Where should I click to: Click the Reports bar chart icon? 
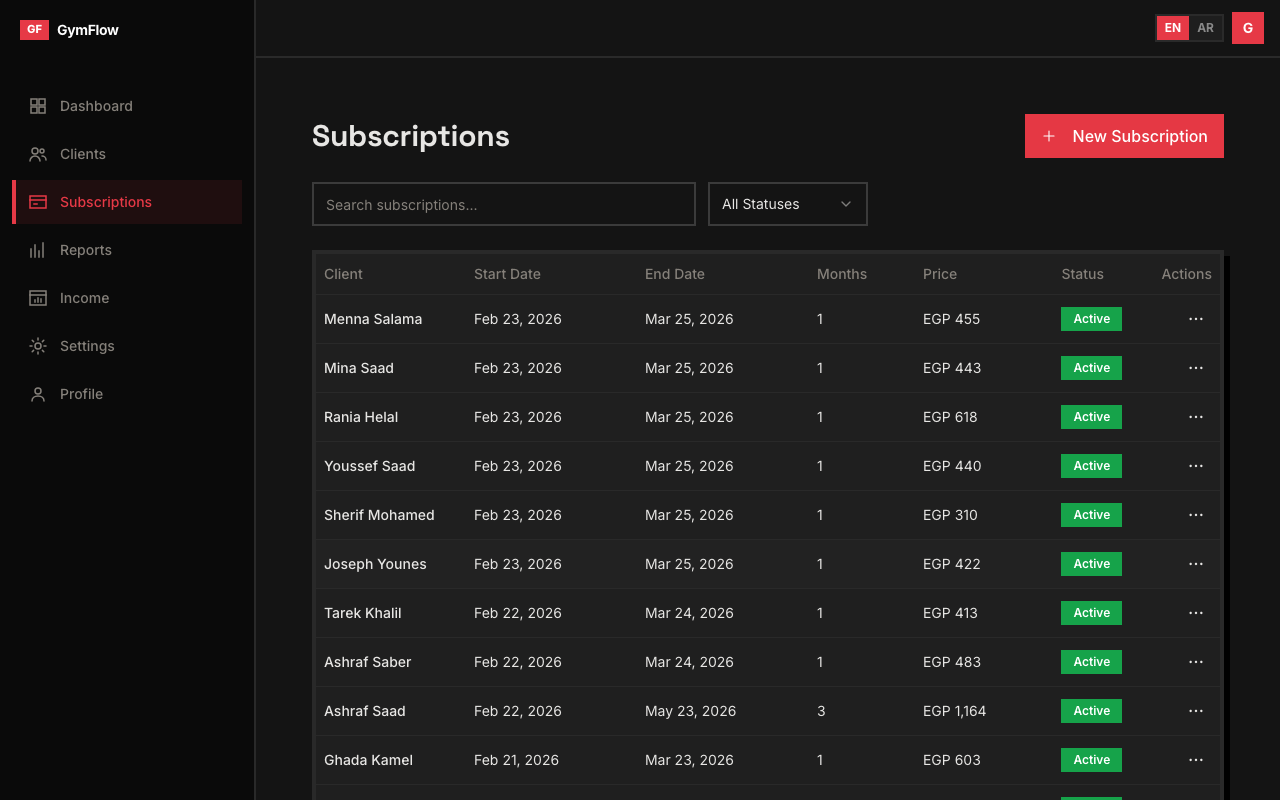tap(38, 250)
